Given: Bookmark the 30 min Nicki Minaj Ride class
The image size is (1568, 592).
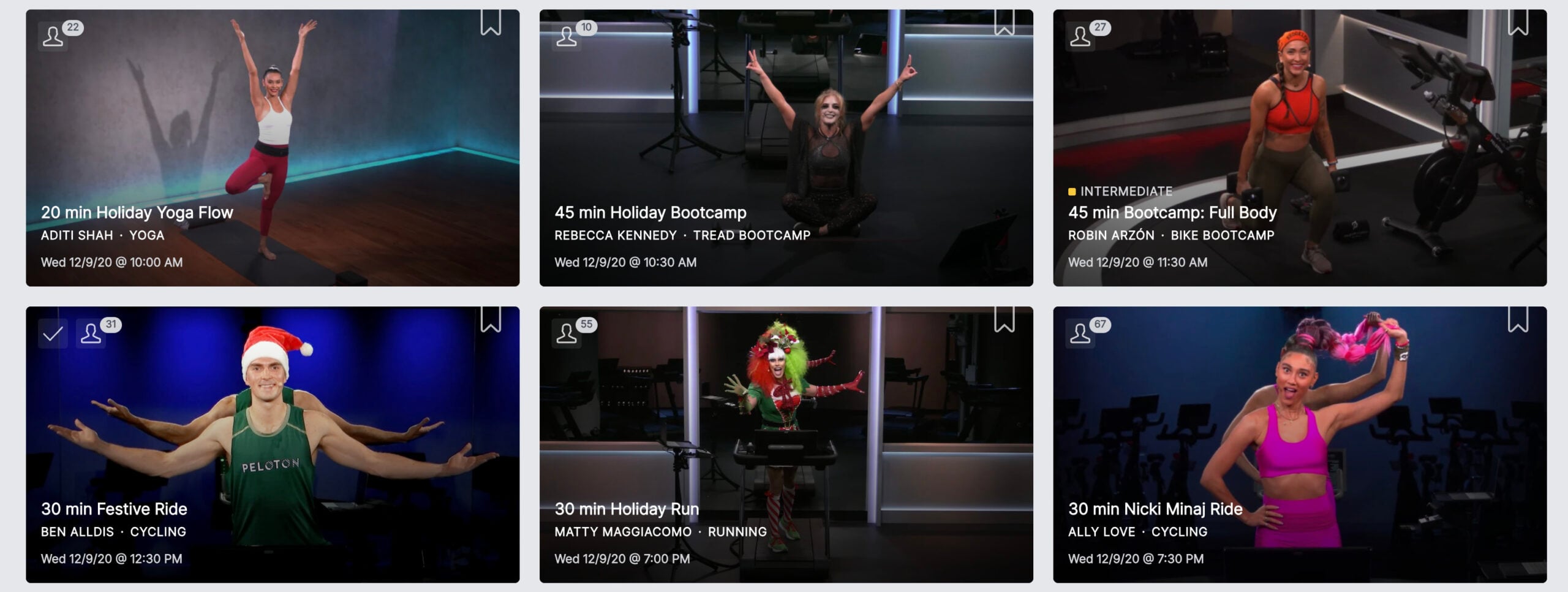Looking at the screenshot, I should 1518,319.
